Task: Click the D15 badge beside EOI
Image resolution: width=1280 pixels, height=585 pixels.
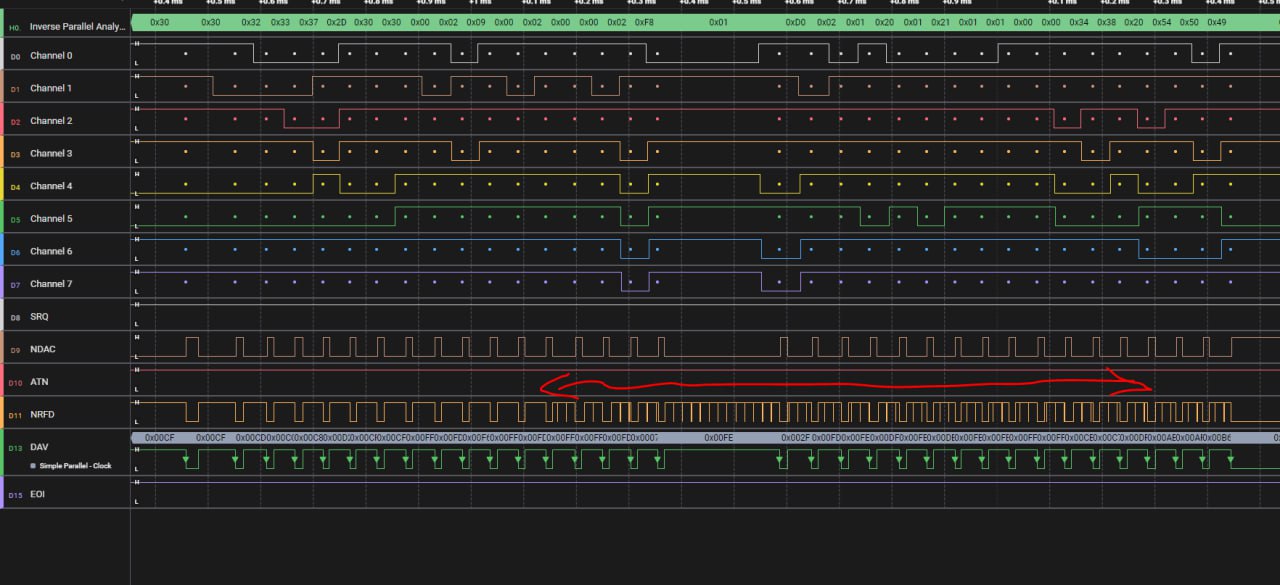Action: point(14,495)
